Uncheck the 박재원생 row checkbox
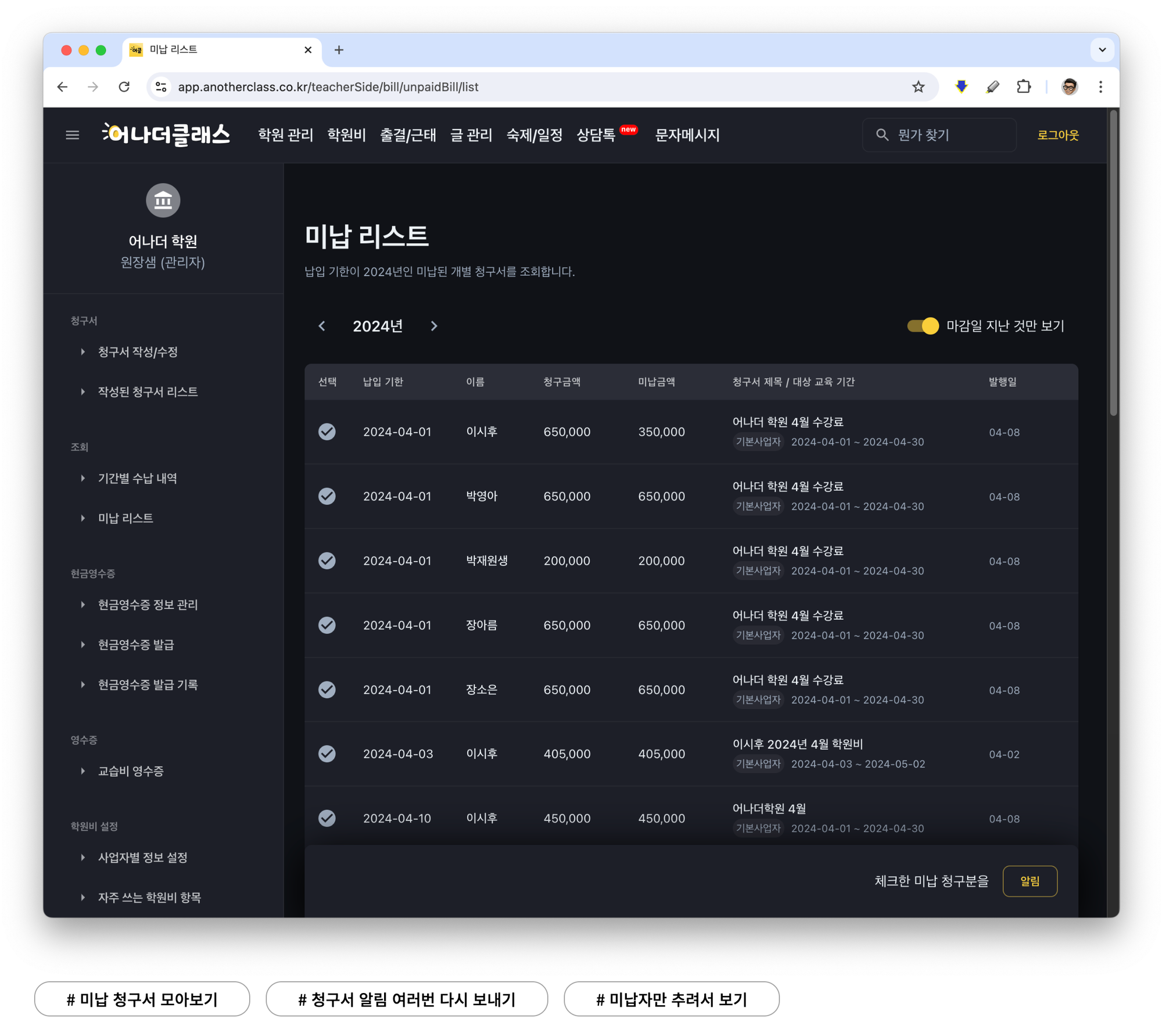 [327, 561]
